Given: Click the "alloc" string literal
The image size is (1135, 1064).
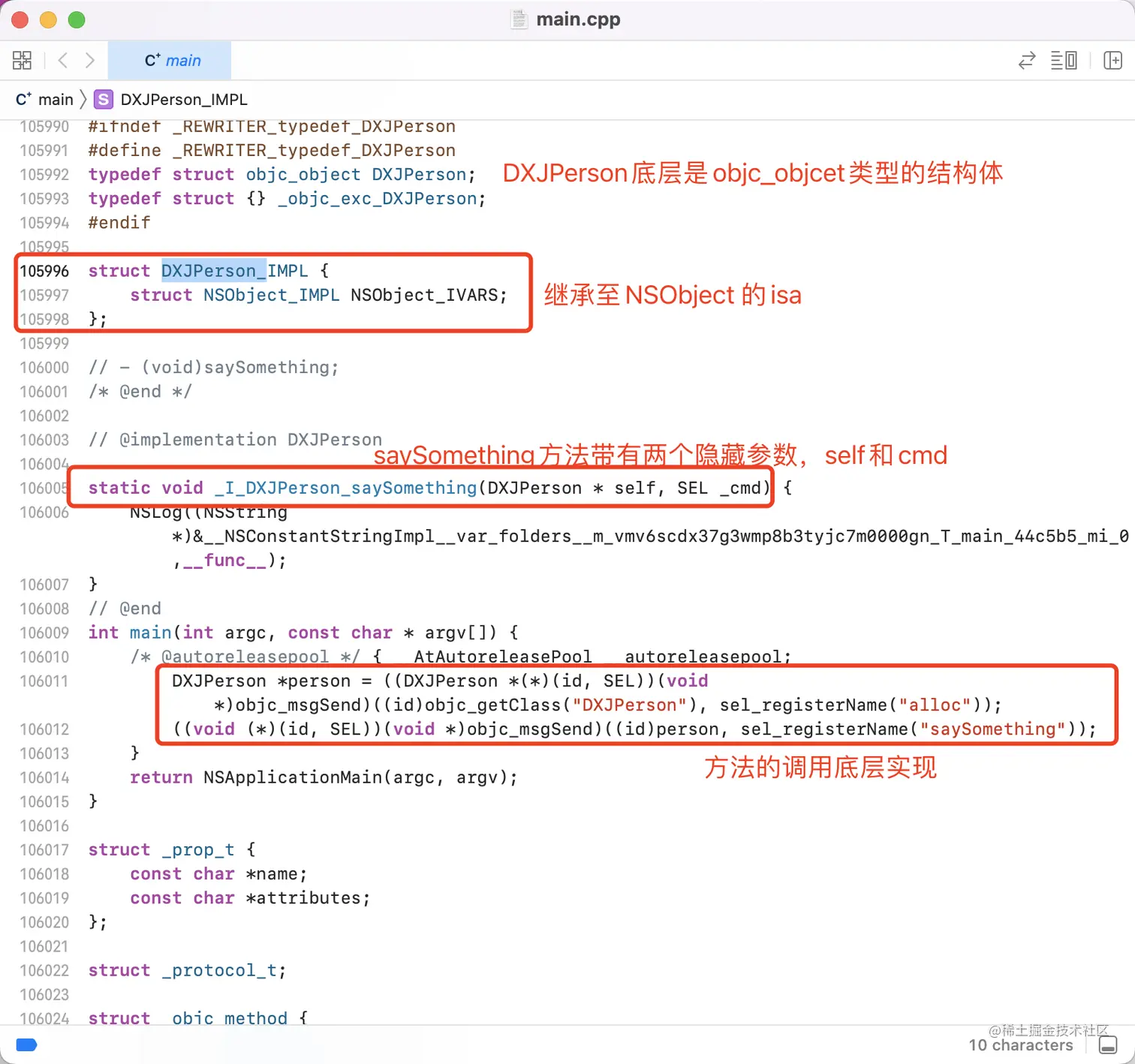Looking at the screenshot, I should [935, 705].
